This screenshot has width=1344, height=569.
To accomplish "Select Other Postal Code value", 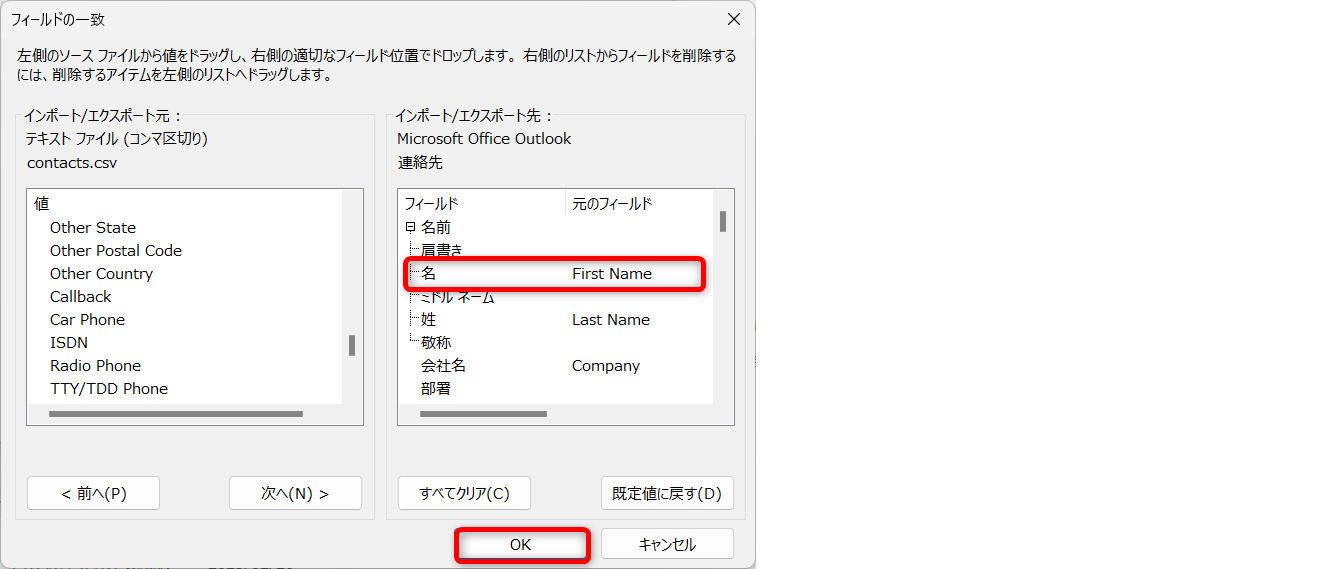I will [x=116, y=251].
